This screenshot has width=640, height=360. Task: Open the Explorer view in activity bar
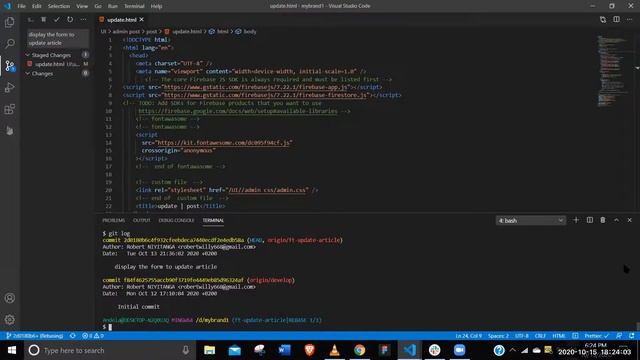tap(10, 22)
